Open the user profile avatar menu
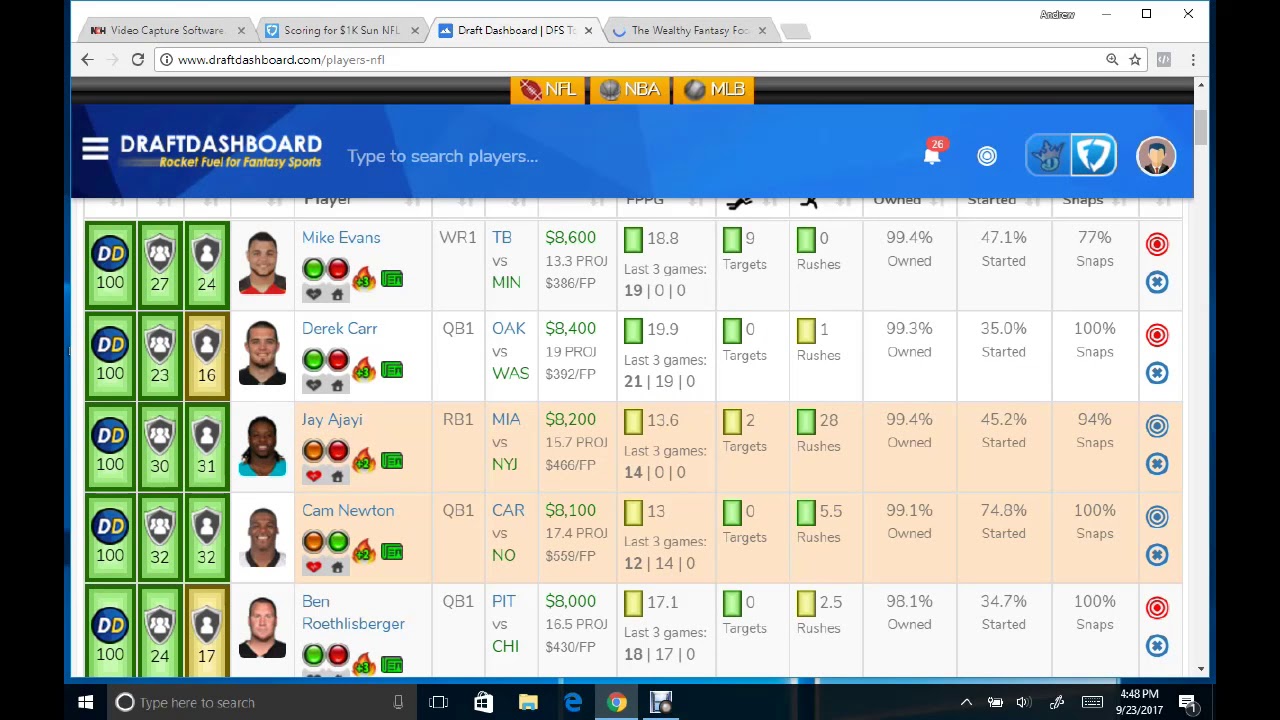 [1156, 156]
